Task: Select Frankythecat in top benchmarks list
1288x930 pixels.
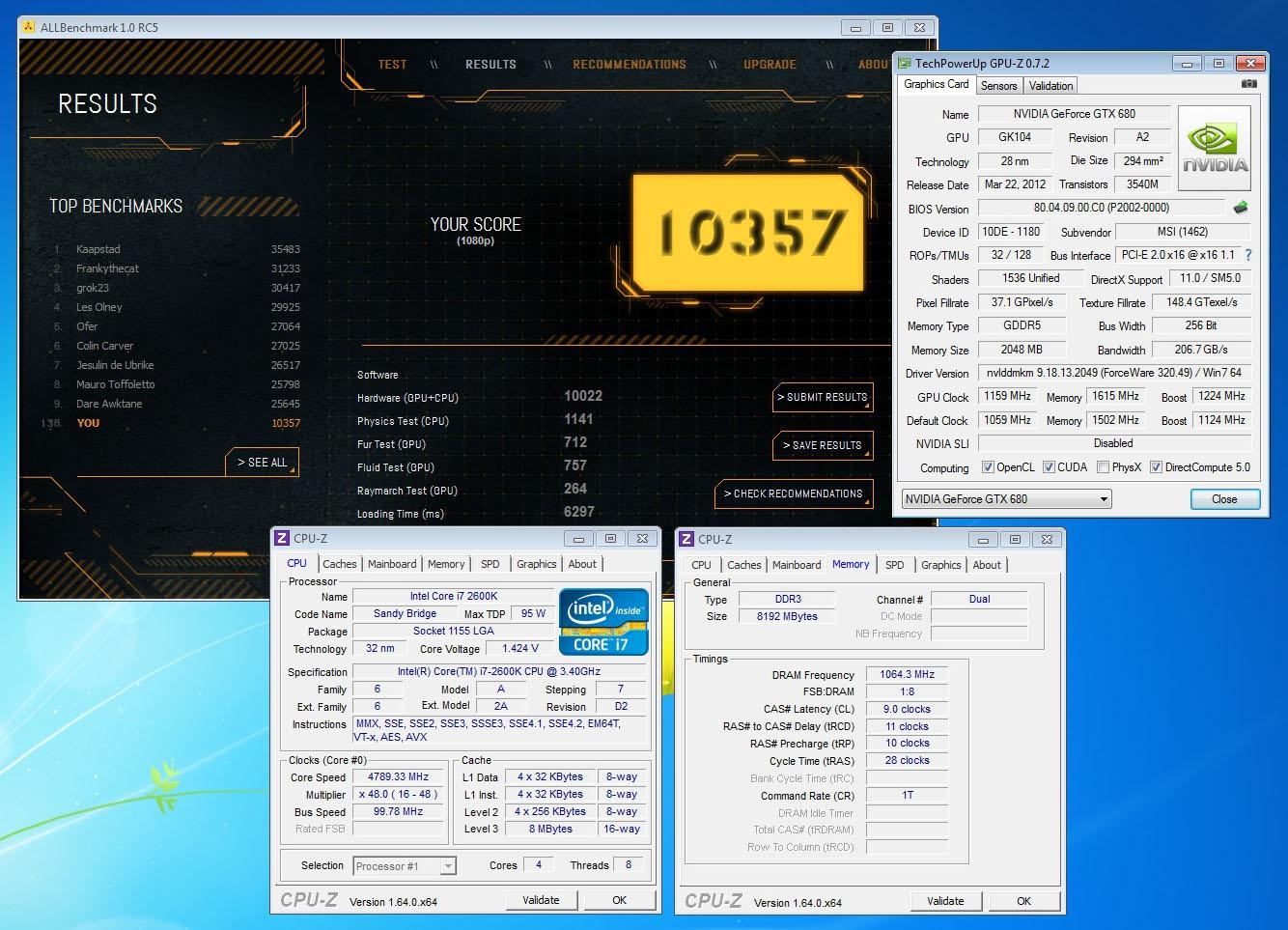Action: [176, 268]
